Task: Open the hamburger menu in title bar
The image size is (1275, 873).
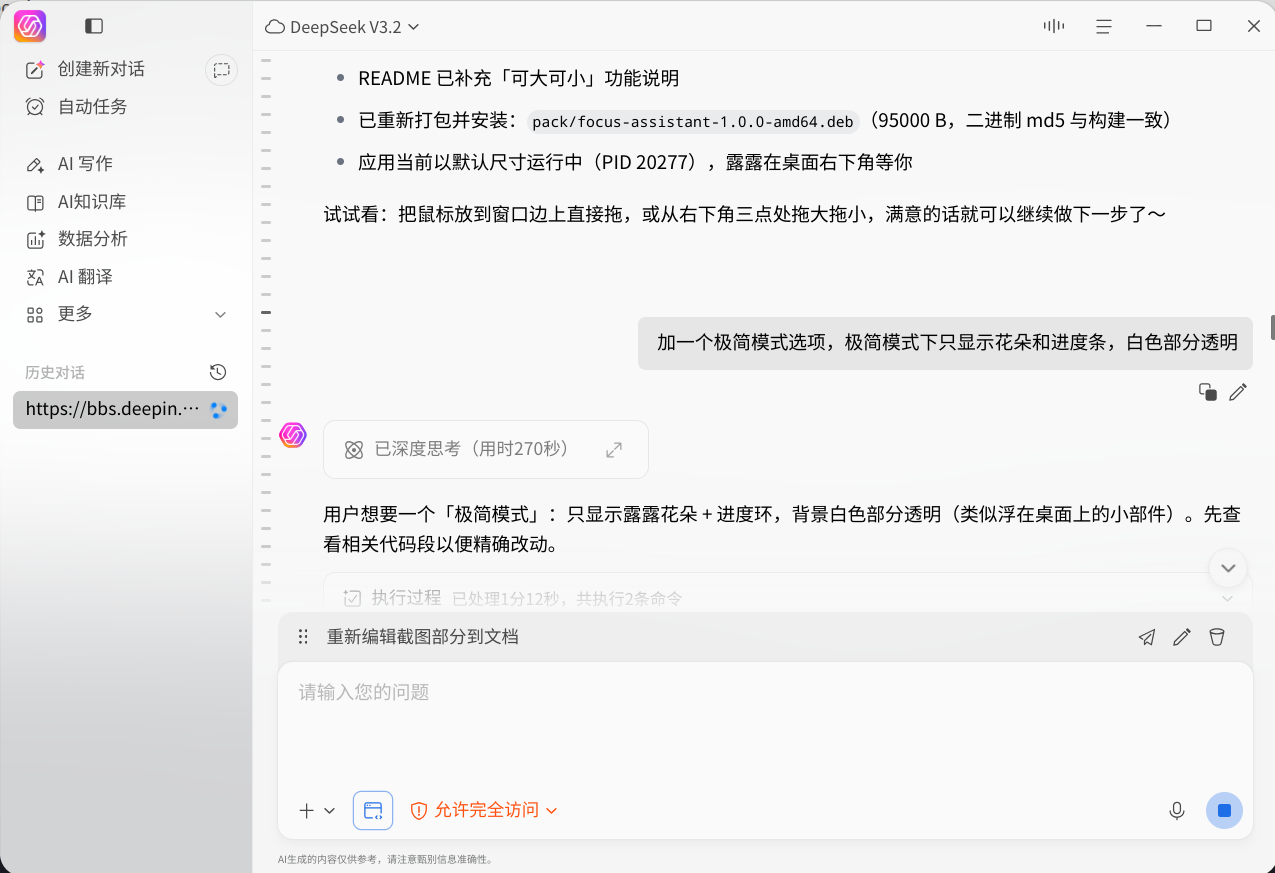Action: [x=1104, y=26]
